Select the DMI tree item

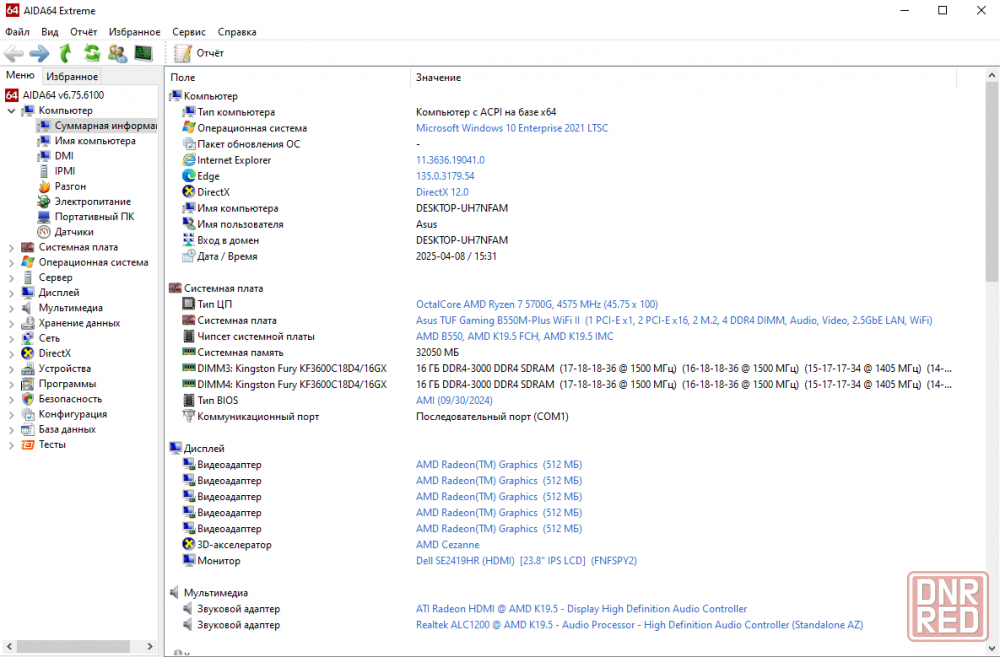(64, 156)
